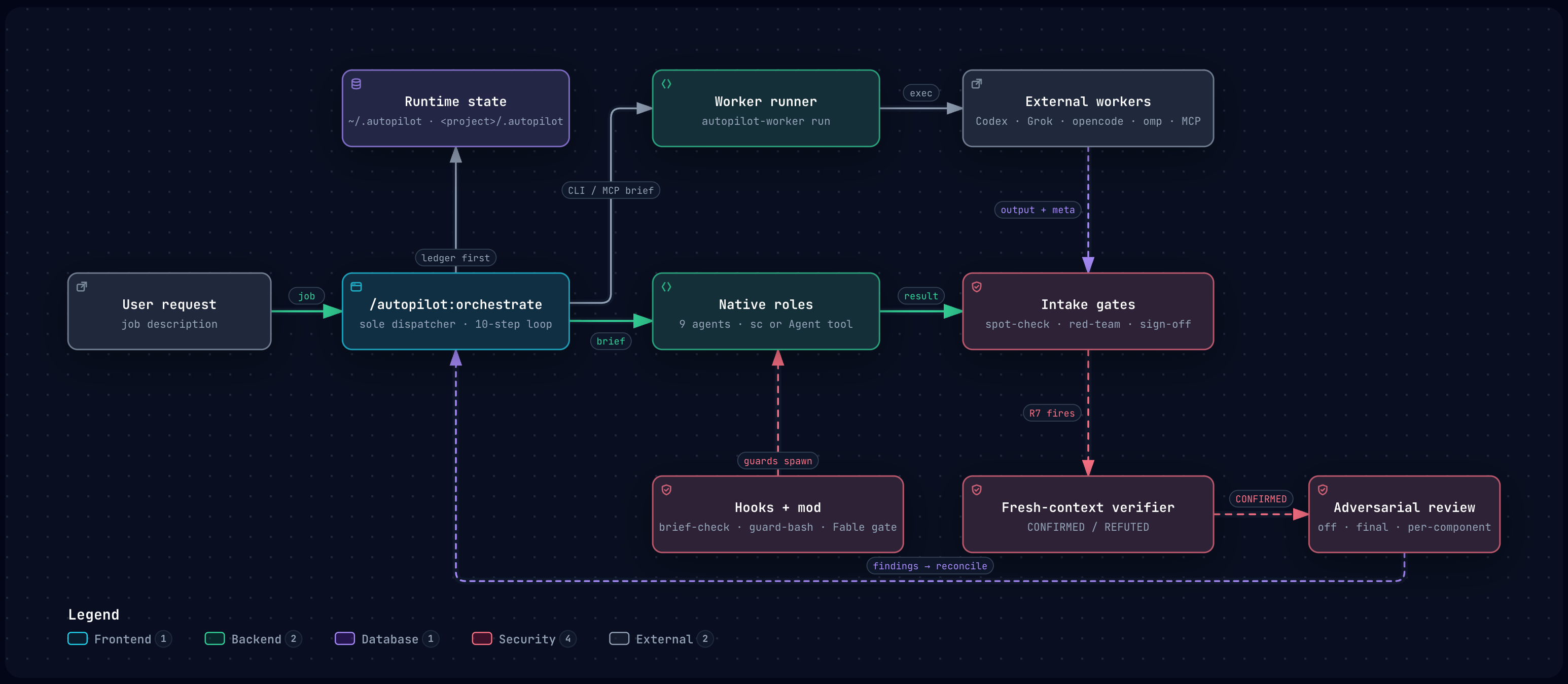The width and height of the screenshot is (1568, 684).
Task: Select the 'result' edge label
Action: coord(920,296)
